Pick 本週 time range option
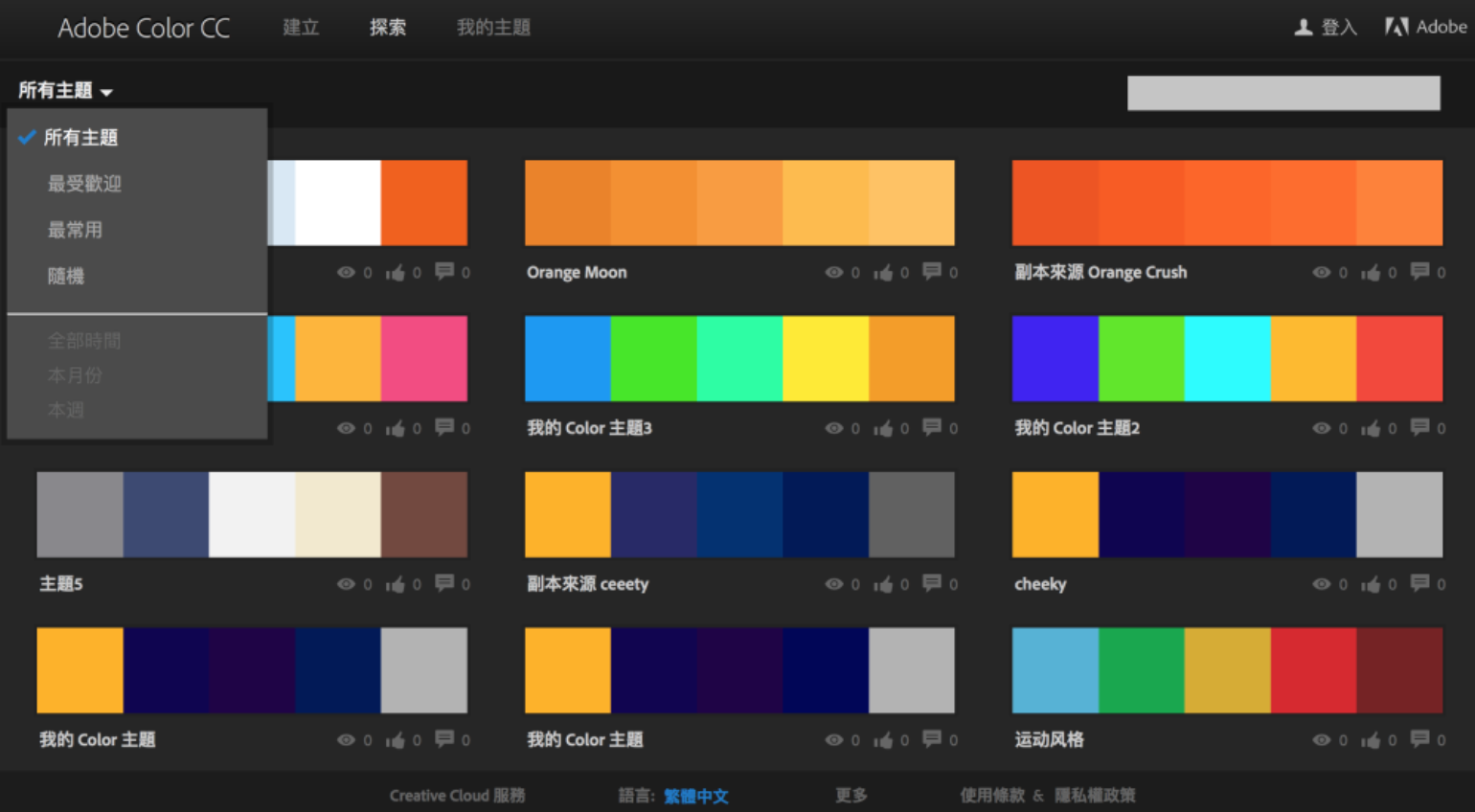The height and width of the screenshot is (812, 1475). click(x=66, y=410)
